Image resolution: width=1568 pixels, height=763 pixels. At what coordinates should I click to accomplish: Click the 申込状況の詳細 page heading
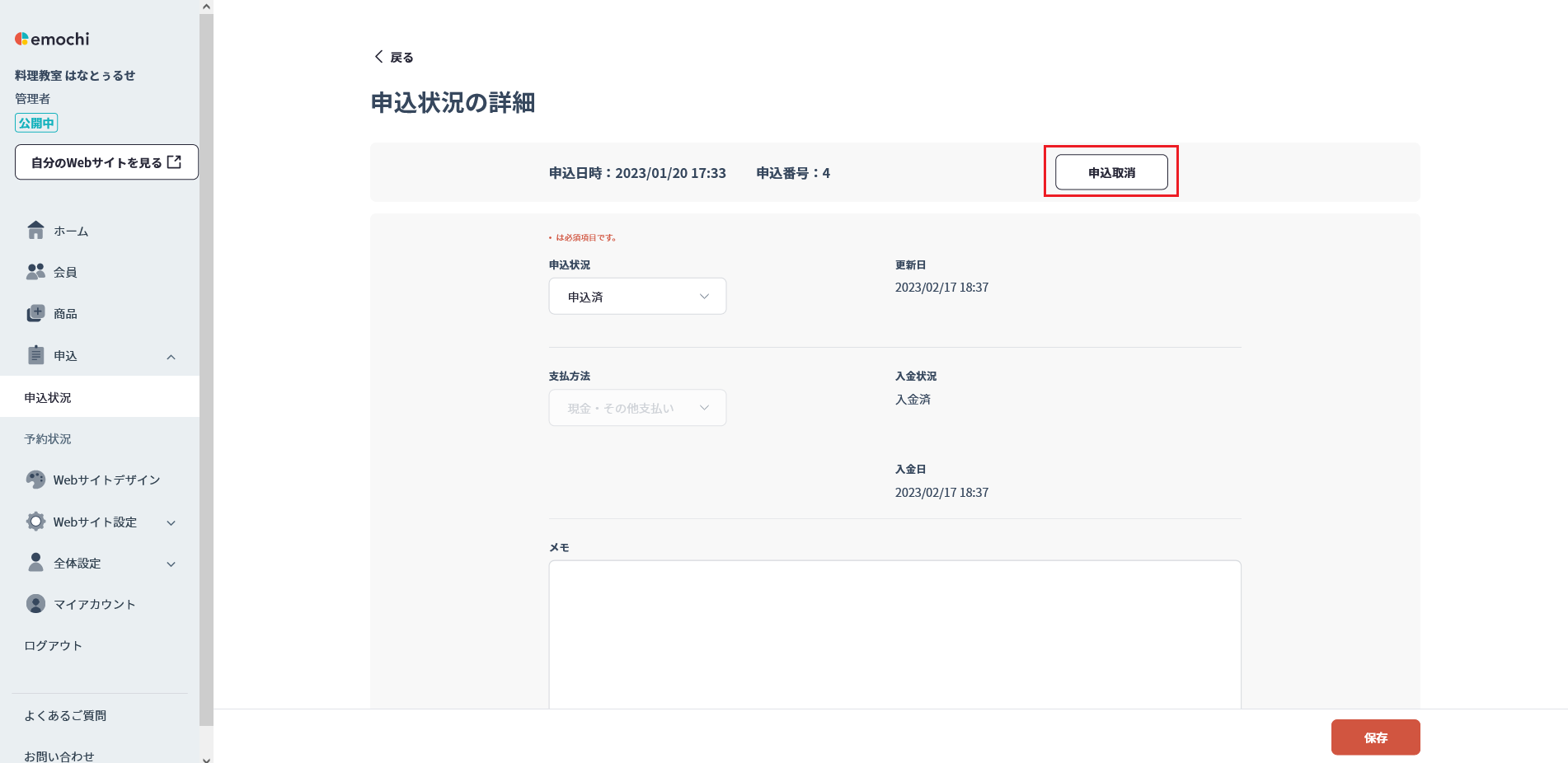pos(453,102)
